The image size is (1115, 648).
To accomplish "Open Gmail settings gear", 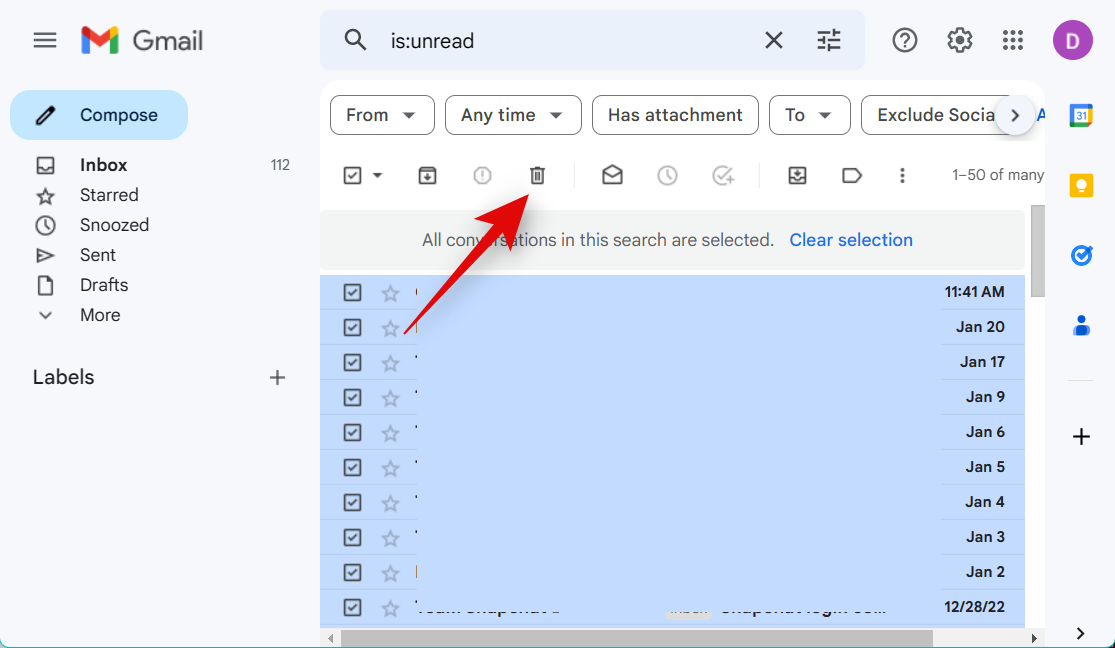I will 959,40.
